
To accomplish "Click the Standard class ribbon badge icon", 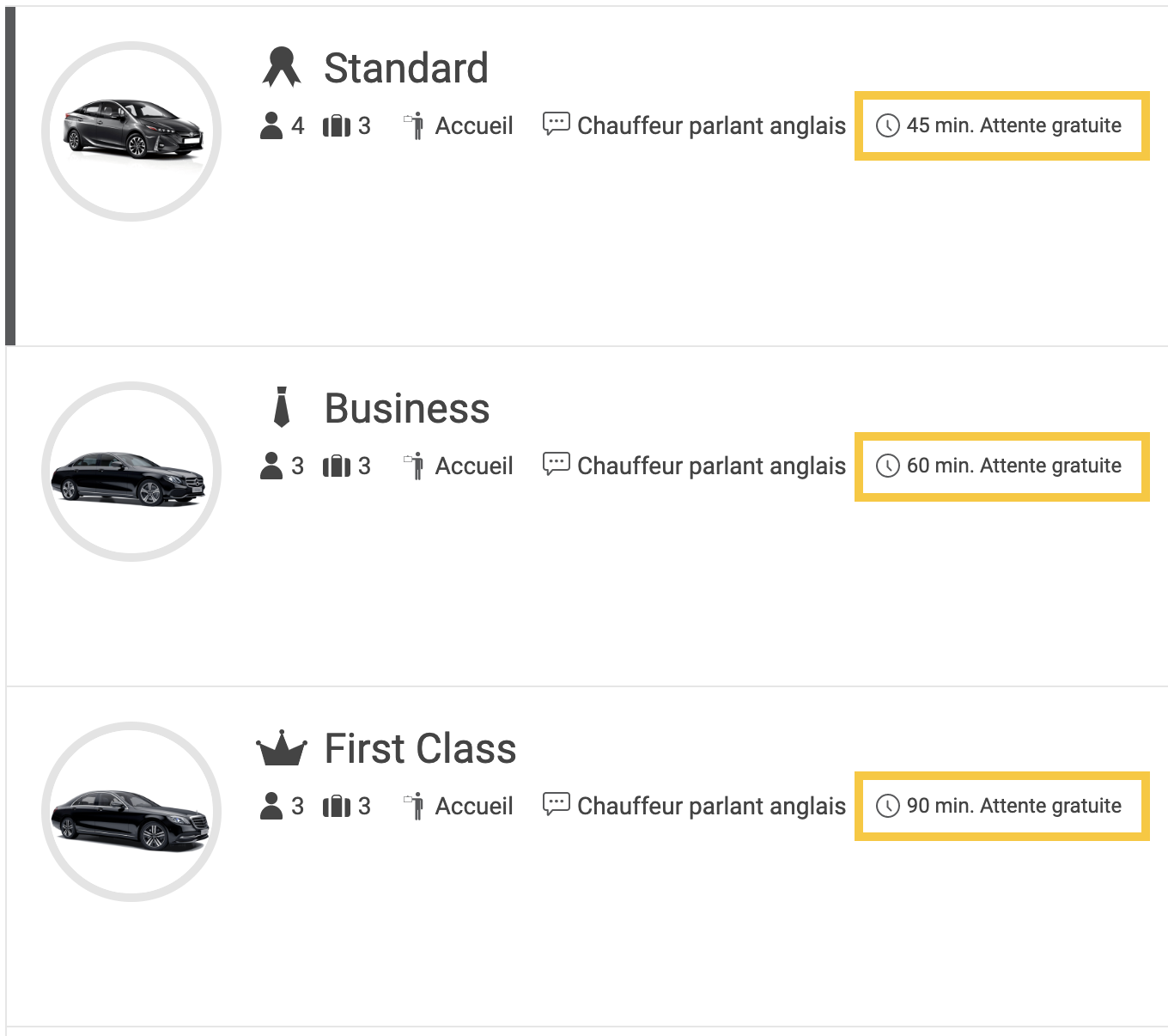I will tap(282, 68).
